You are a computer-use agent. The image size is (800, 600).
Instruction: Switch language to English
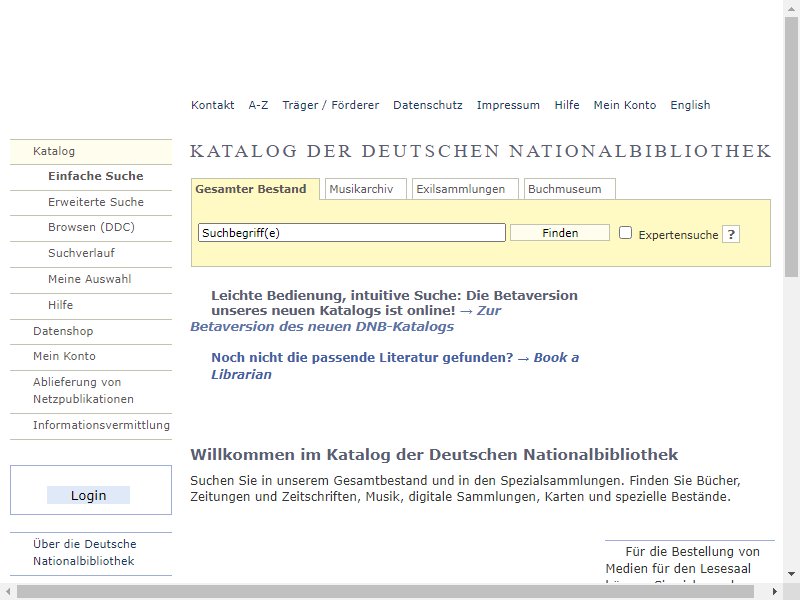[x=690, y=105]
